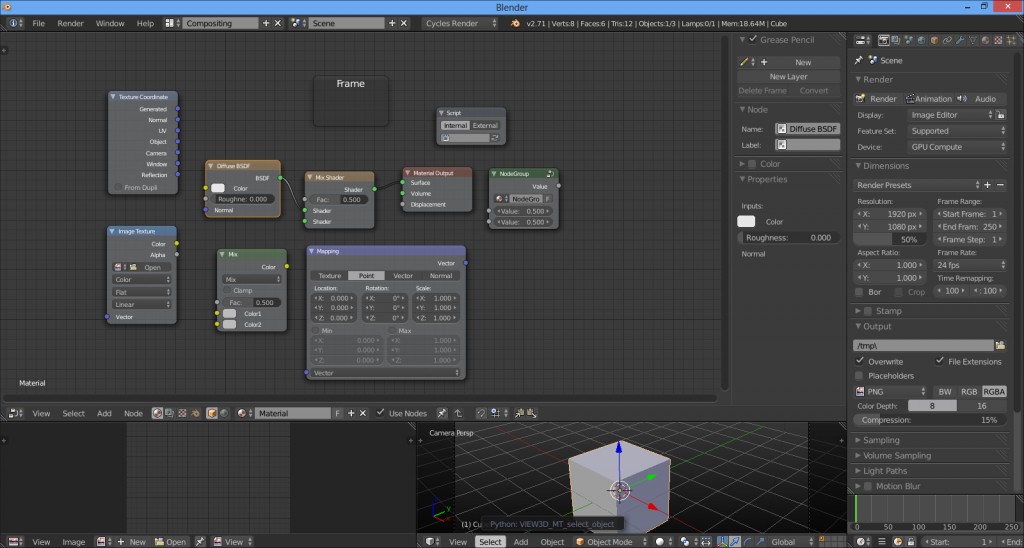1024x548 pixels.
Task: Open the Node menu in node editor
Action: click(133, 413)
